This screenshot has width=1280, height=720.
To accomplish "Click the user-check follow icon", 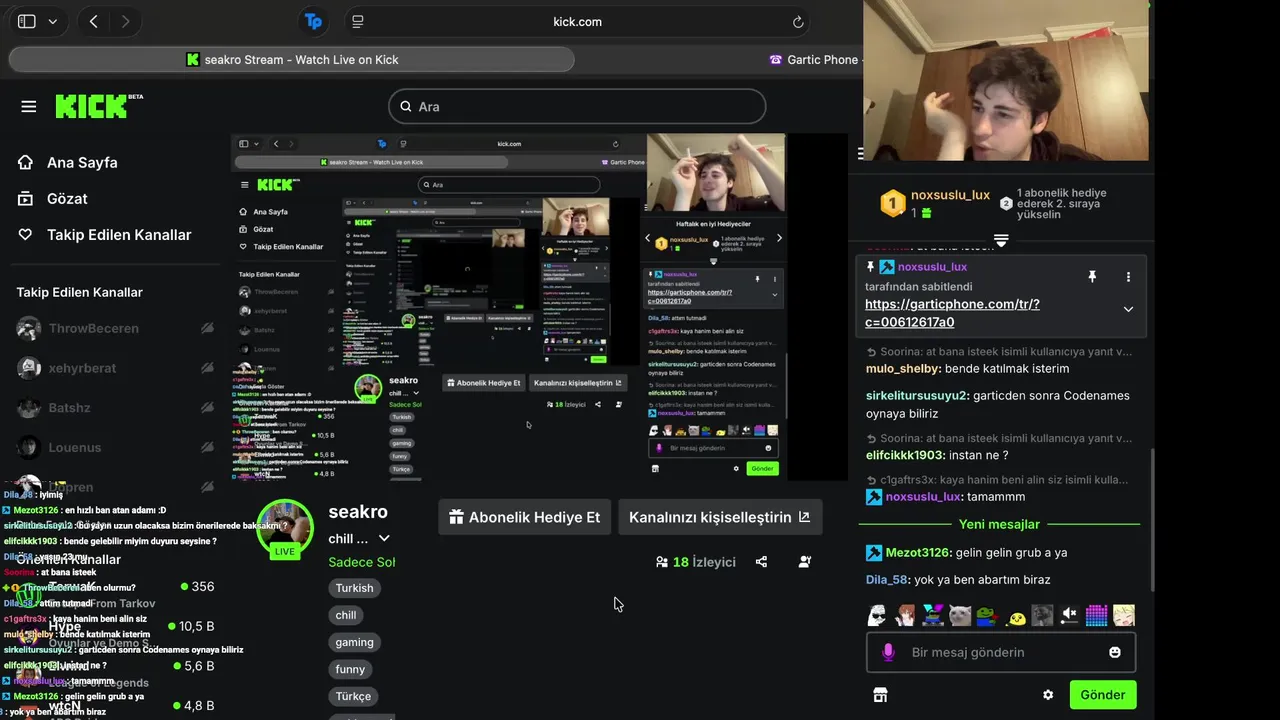I will click(805, 562).
